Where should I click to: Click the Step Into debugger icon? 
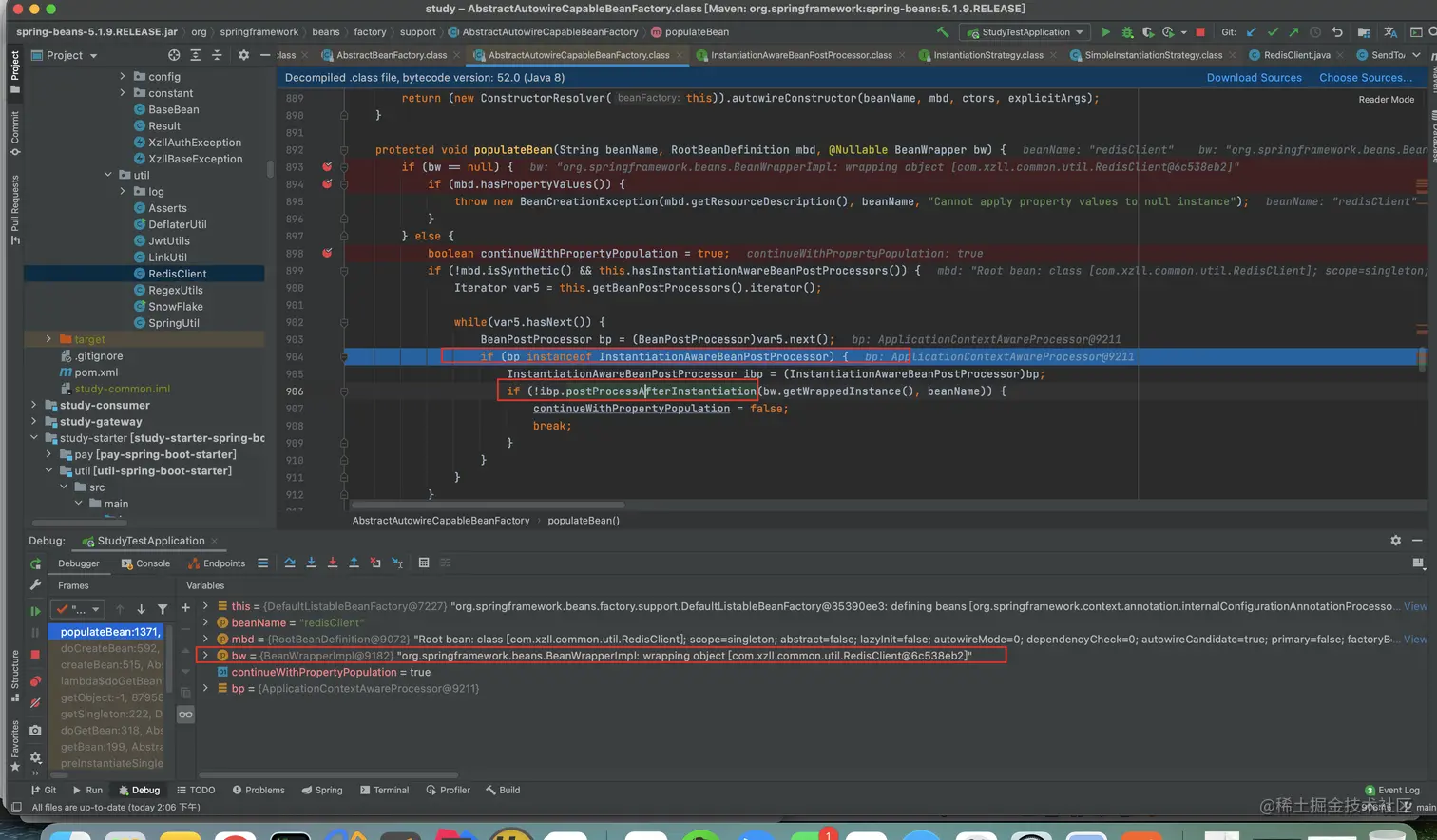coord(311,563)
